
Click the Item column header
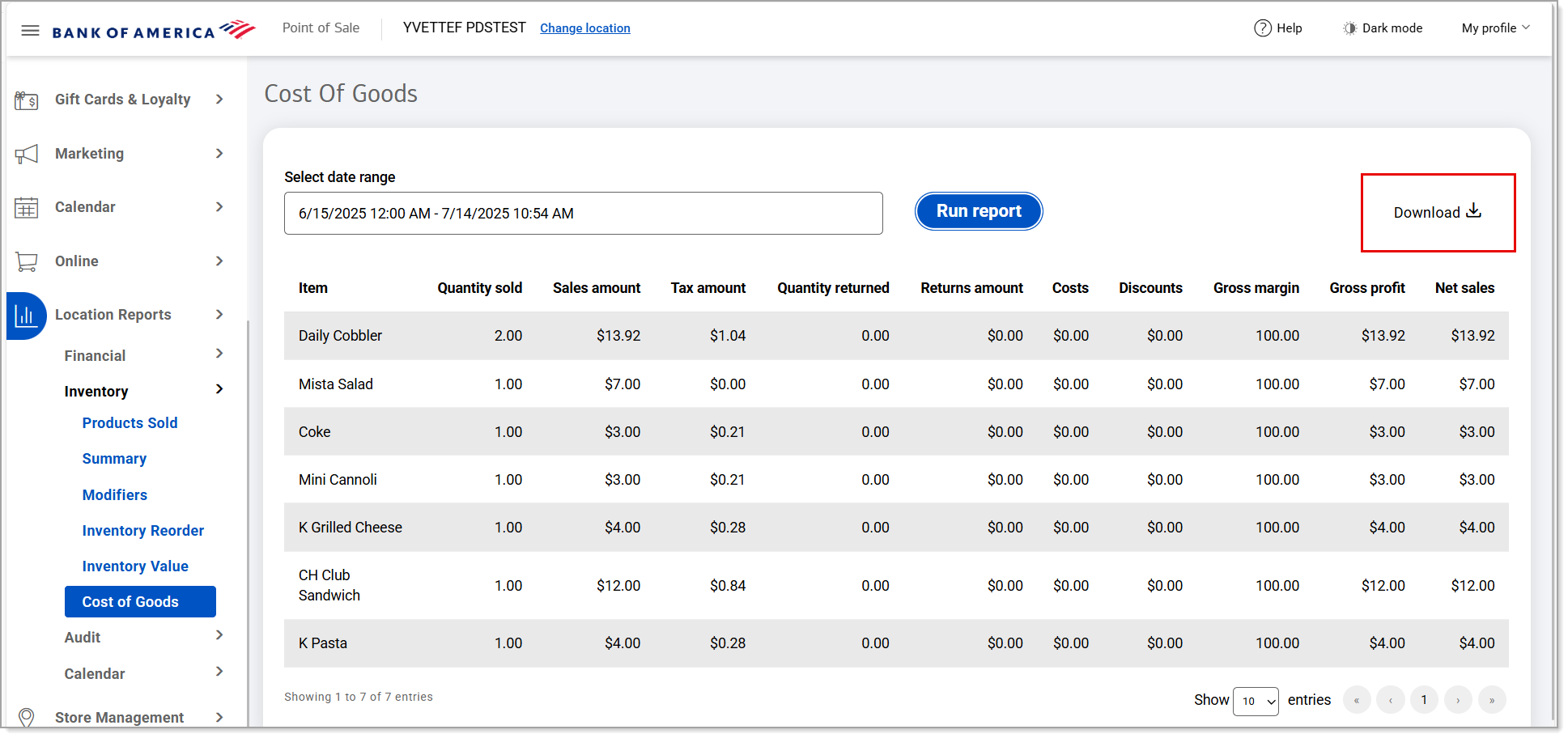313,288
